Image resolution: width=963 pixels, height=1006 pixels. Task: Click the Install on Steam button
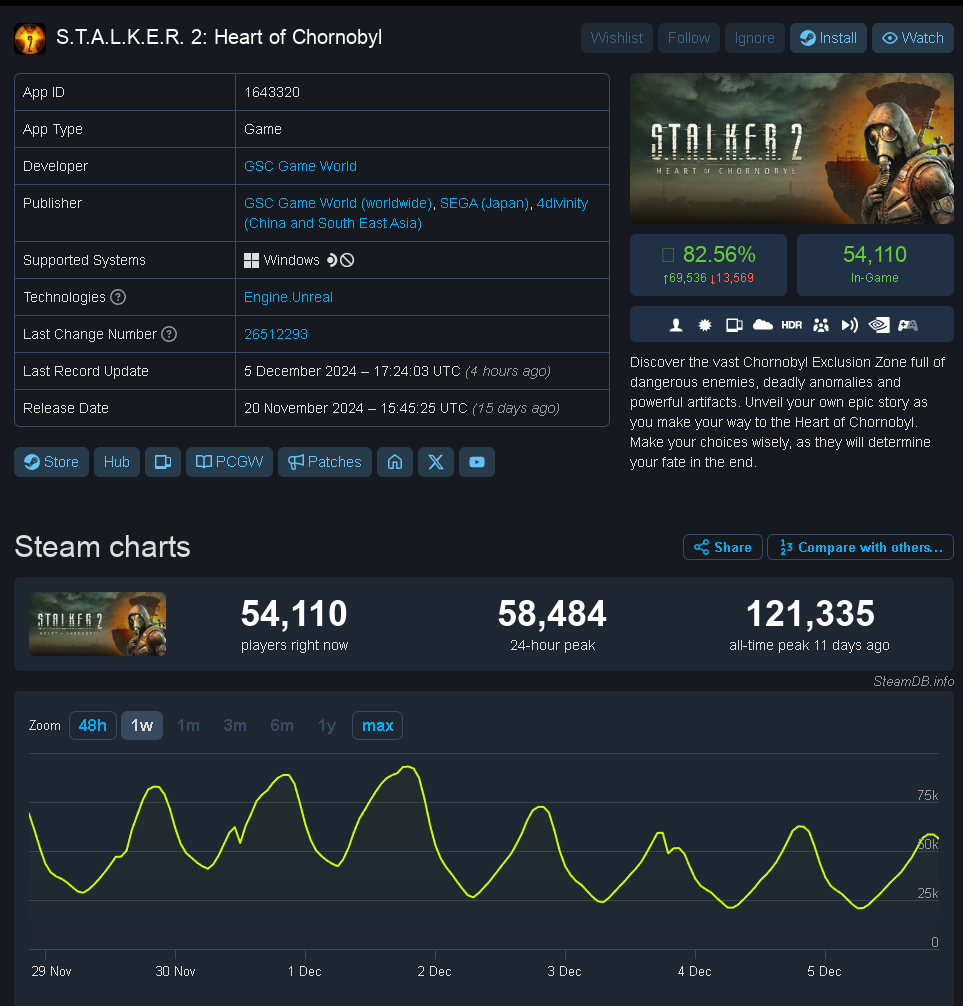pos(828,38)
